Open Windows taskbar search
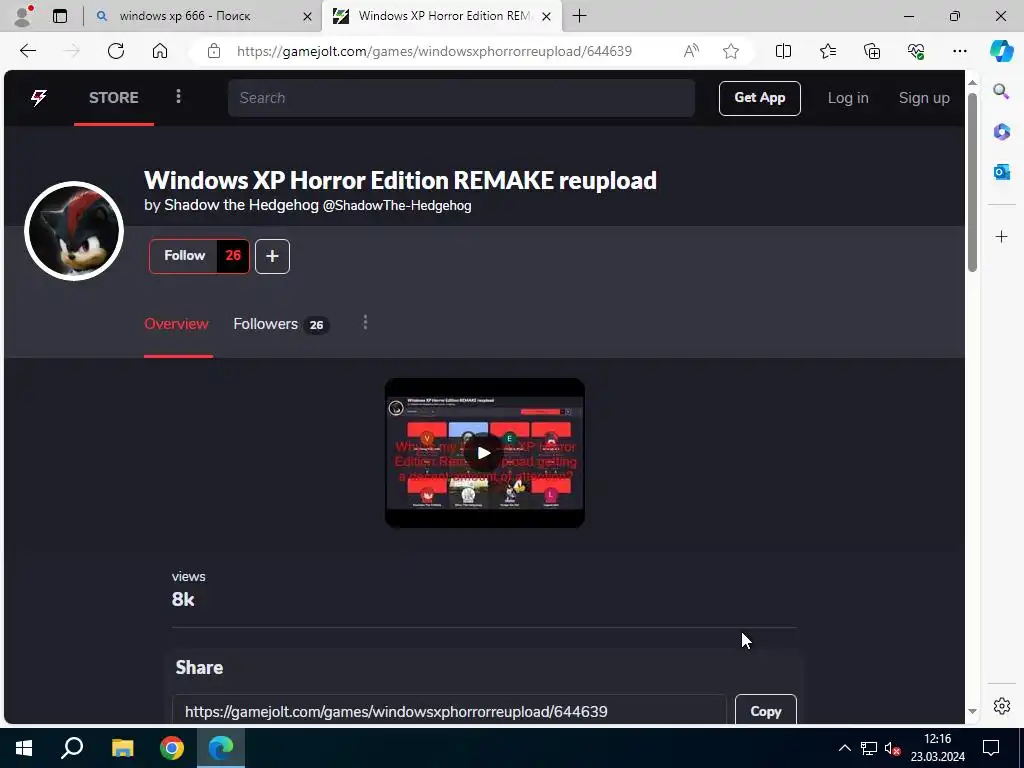This screenshot has width=1024, height=768. point(72,748)
